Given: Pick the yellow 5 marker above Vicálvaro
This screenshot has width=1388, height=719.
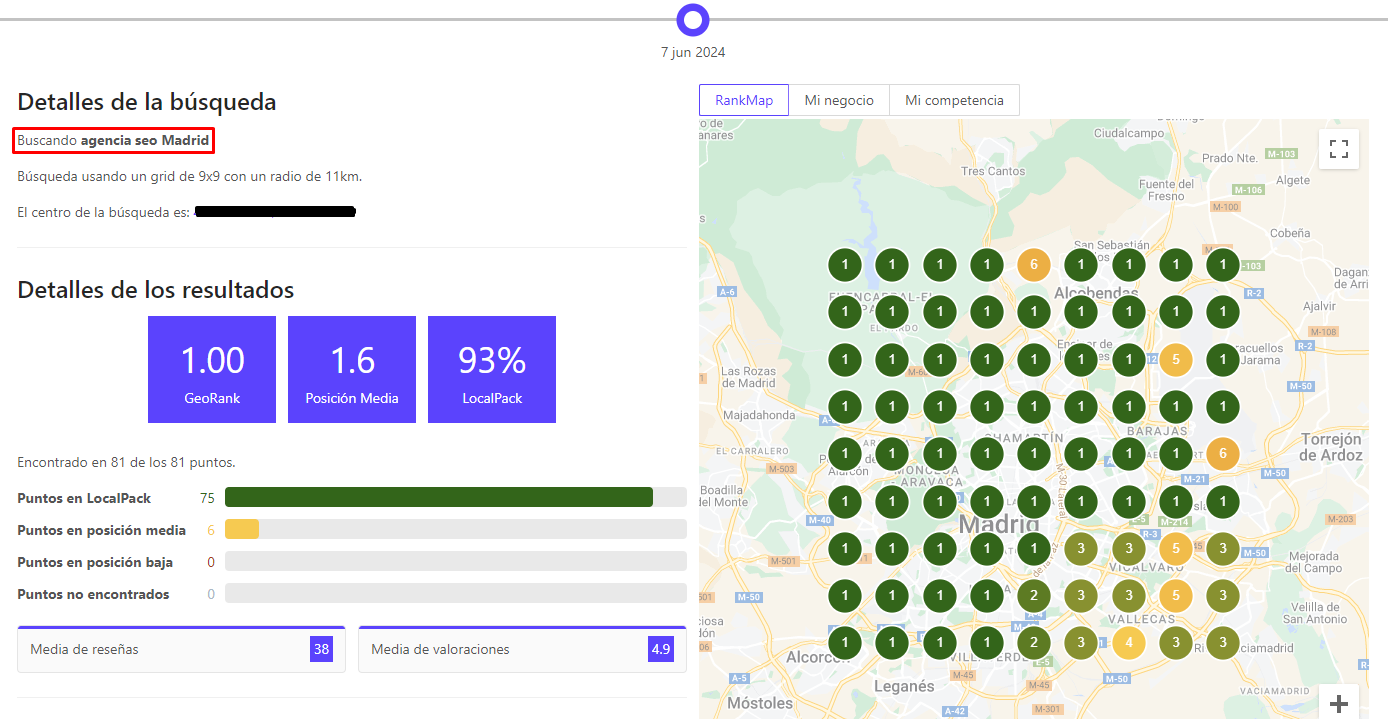Looking at the screenshot, I should [1176, 548].
